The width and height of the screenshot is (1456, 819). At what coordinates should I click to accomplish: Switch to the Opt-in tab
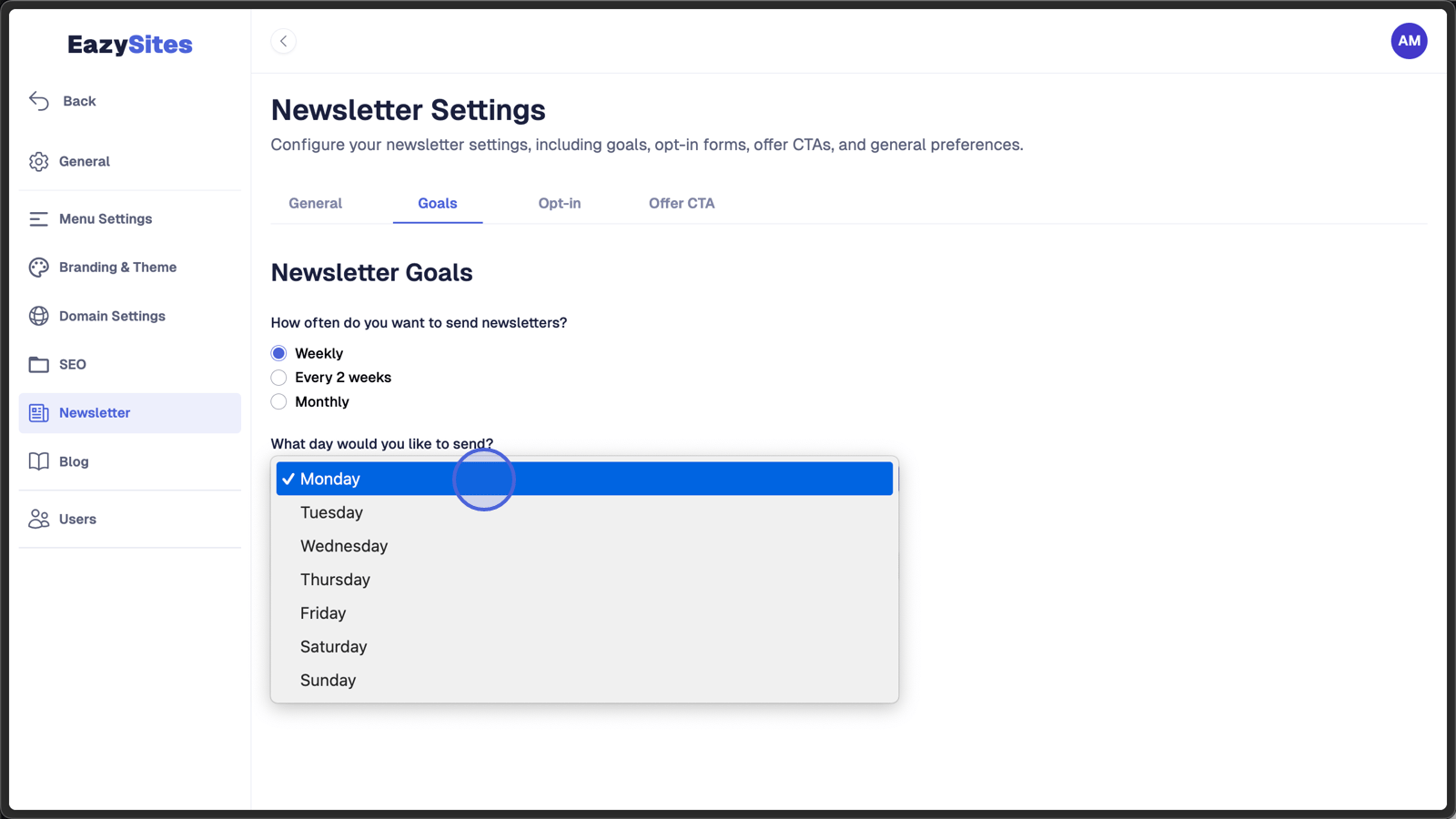click(x=560, y=204)
